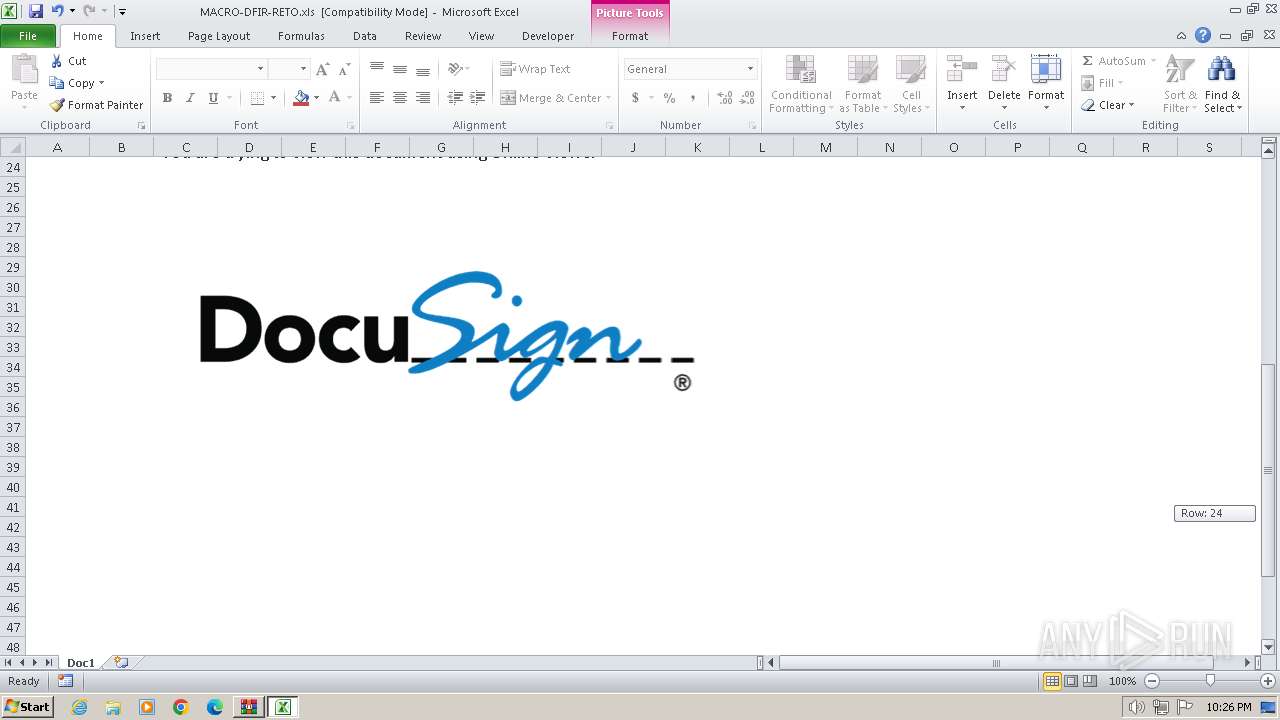The height and width of the screenshot is (720, 1280).
Task: Open the Font size combo box
Action: [x=288, y=69]
